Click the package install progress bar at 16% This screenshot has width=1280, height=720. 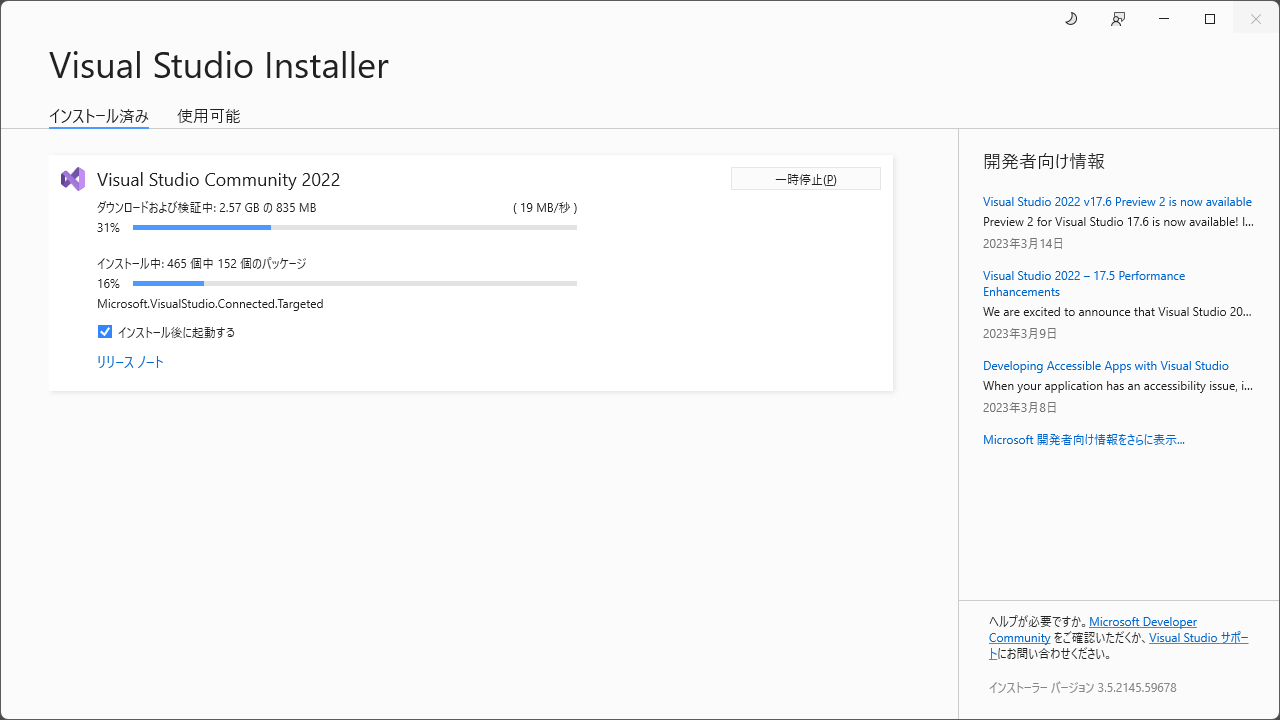(354, 283)
